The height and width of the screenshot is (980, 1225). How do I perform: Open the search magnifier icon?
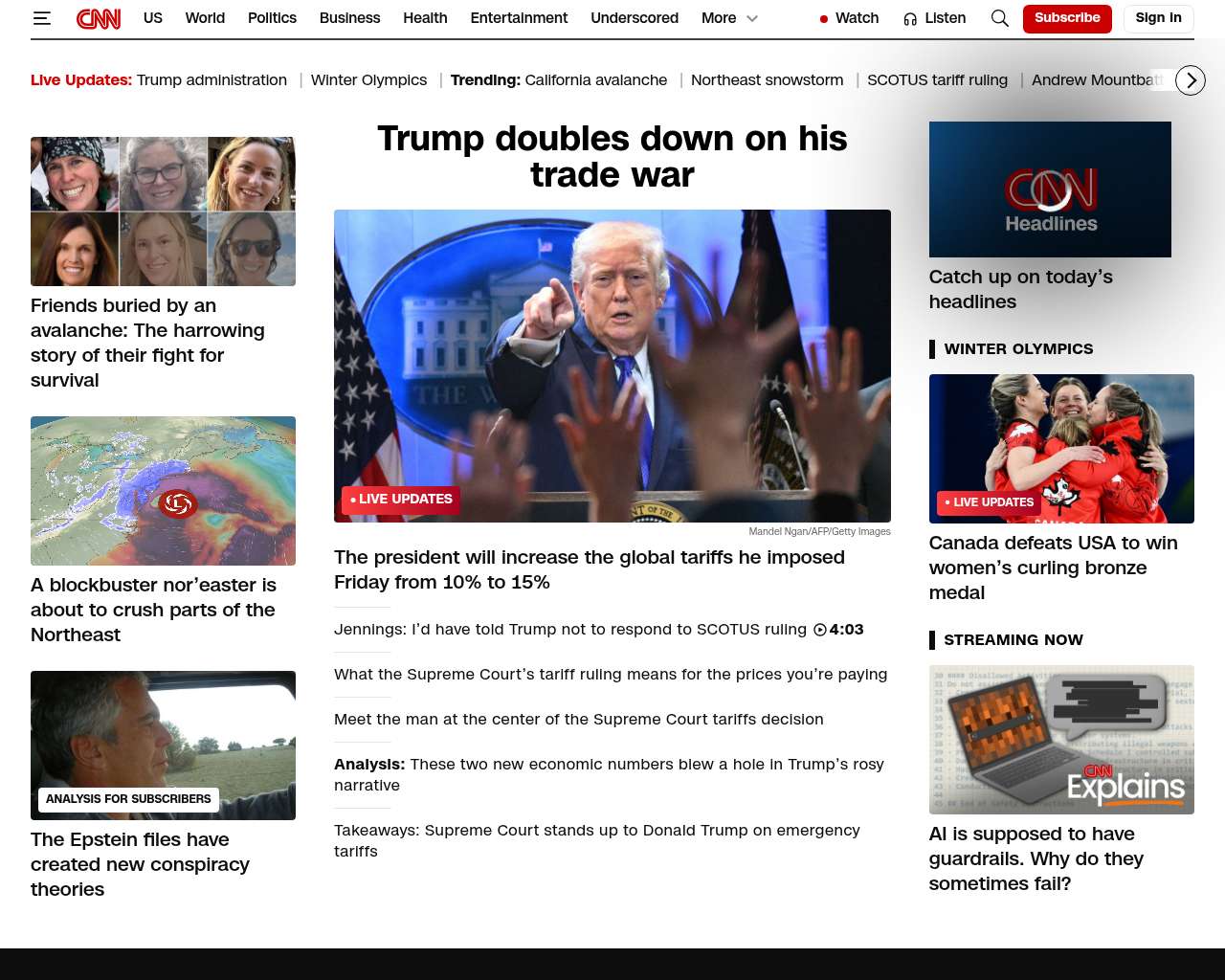tap(999, 18)
